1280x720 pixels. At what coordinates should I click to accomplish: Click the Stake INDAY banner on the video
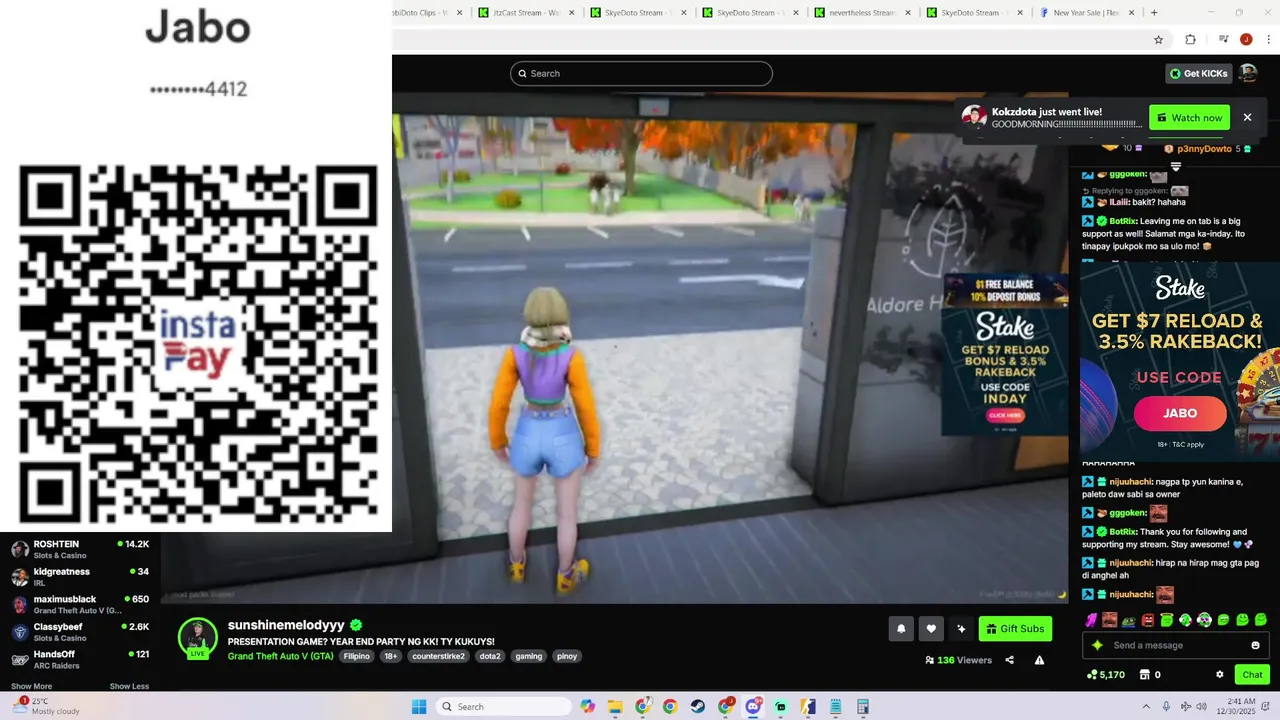tap(1005, 355)
